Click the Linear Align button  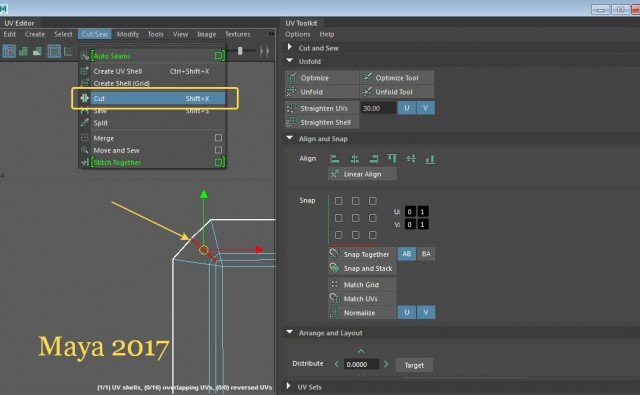[362, 174]
